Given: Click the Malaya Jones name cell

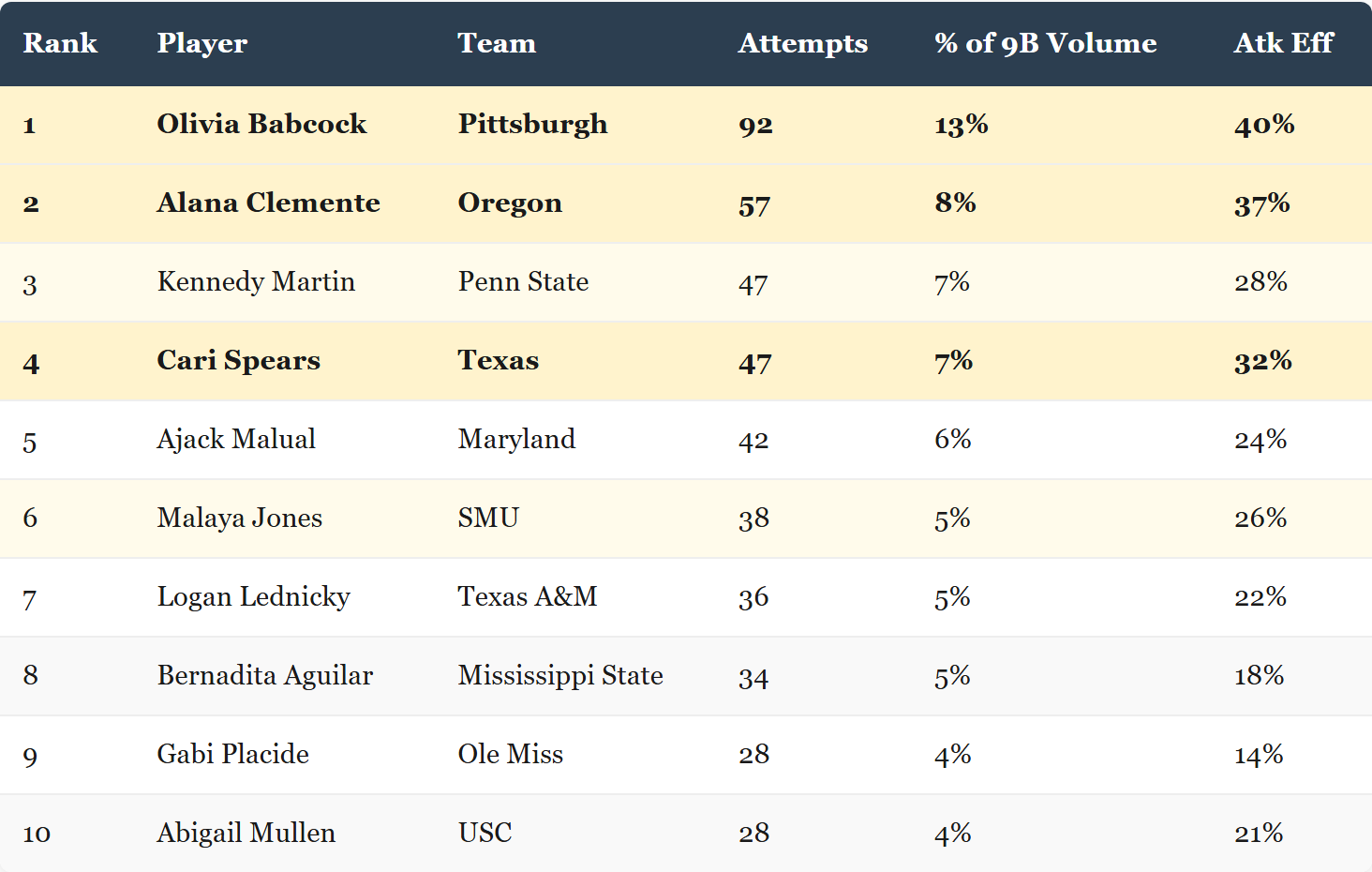Looking at the screenshot, I should pyautogui.click(x=239, y=518).
